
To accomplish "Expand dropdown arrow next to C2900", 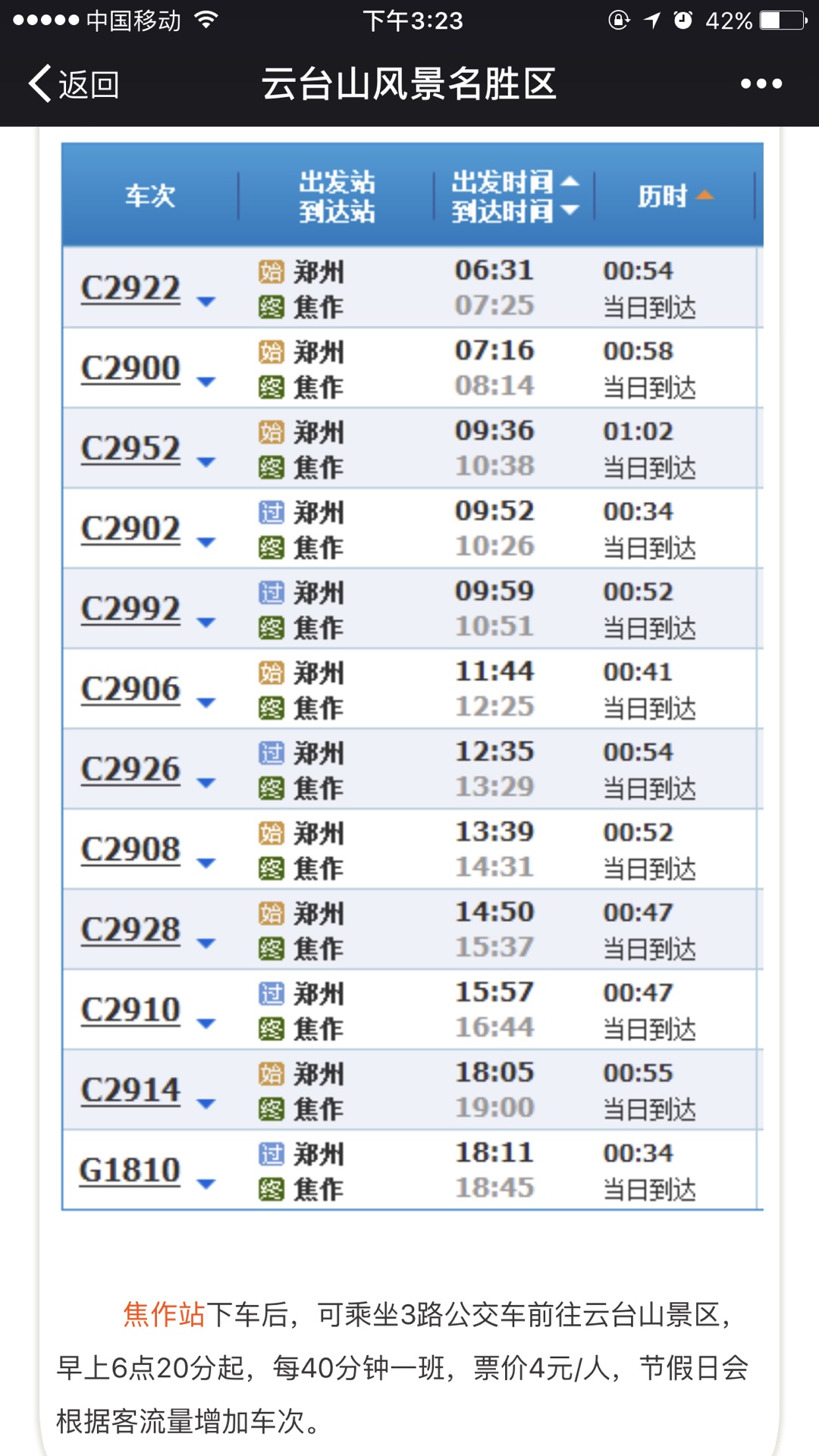I will 206,381.
